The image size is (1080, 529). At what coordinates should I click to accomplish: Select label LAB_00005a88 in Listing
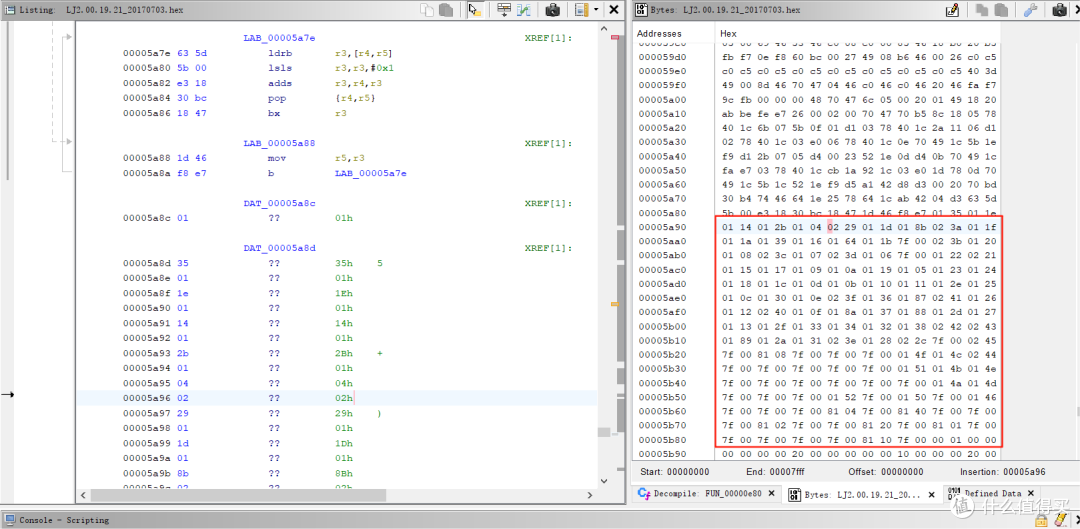pyautogui.click(x=279, y=143)
